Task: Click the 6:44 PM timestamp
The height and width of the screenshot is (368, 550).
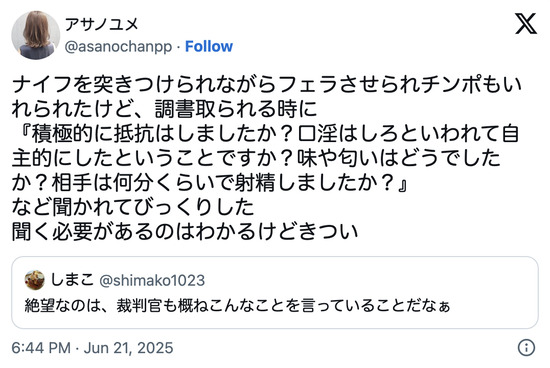Action: point(41,348)
